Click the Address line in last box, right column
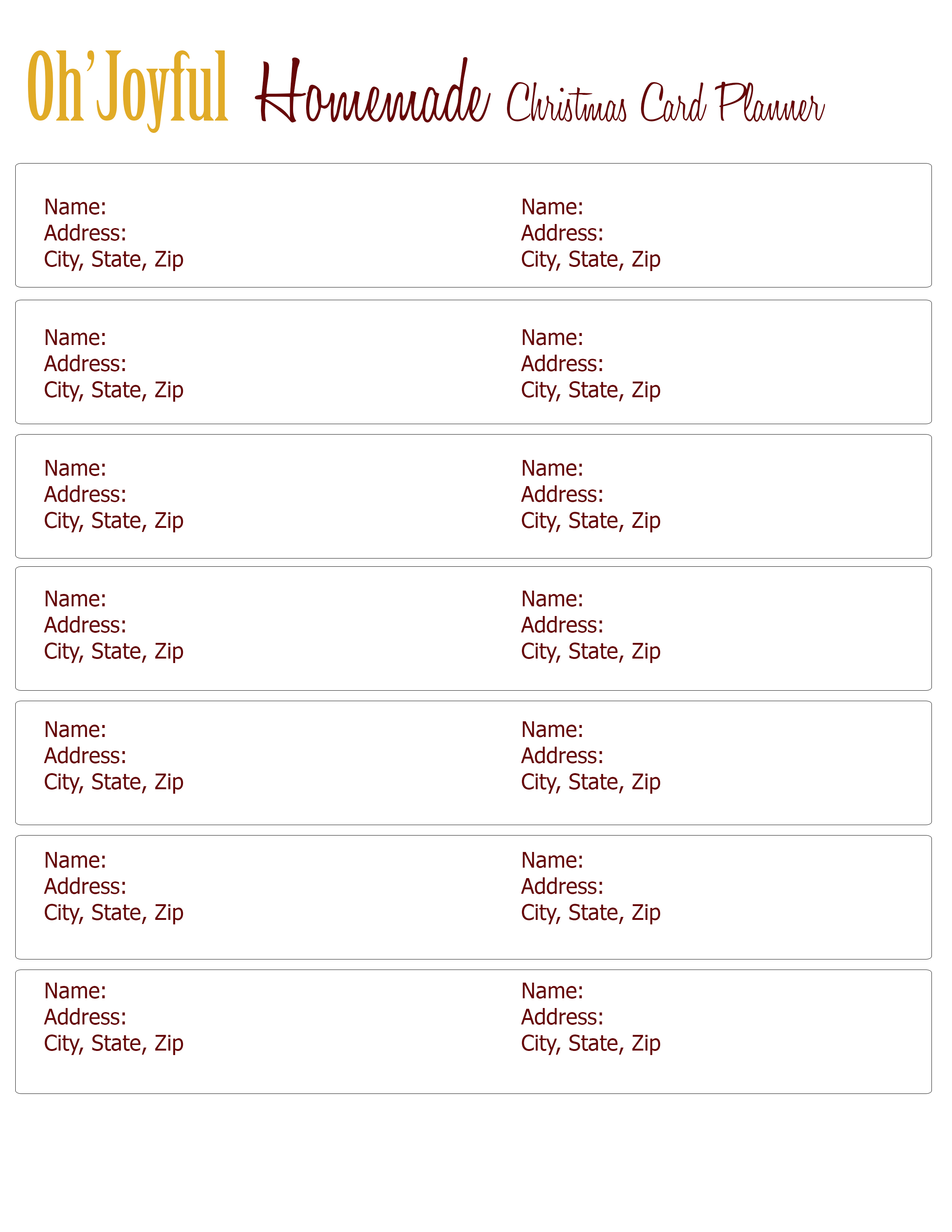Image resolution: width=952 pixels, height=1232 pixels. [x=562, y=1017]
